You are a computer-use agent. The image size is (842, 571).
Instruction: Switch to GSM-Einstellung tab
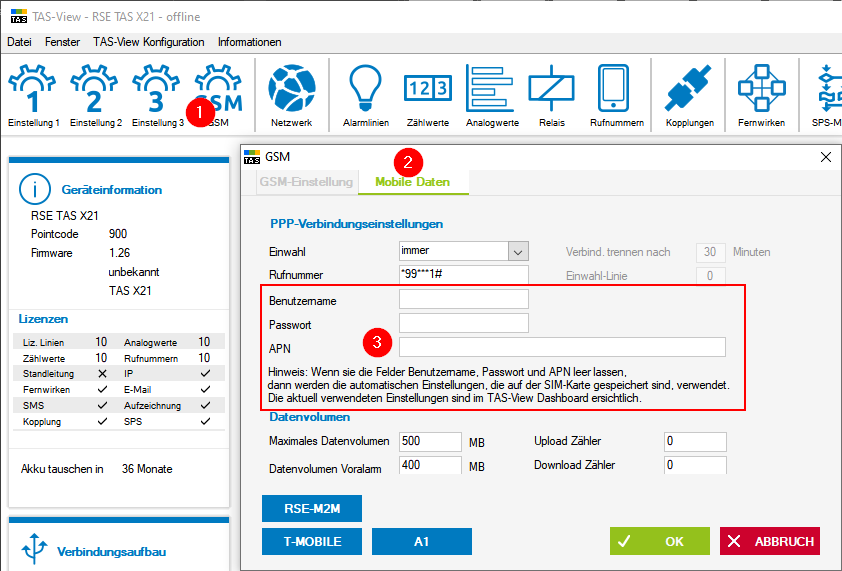click(306, 182)
